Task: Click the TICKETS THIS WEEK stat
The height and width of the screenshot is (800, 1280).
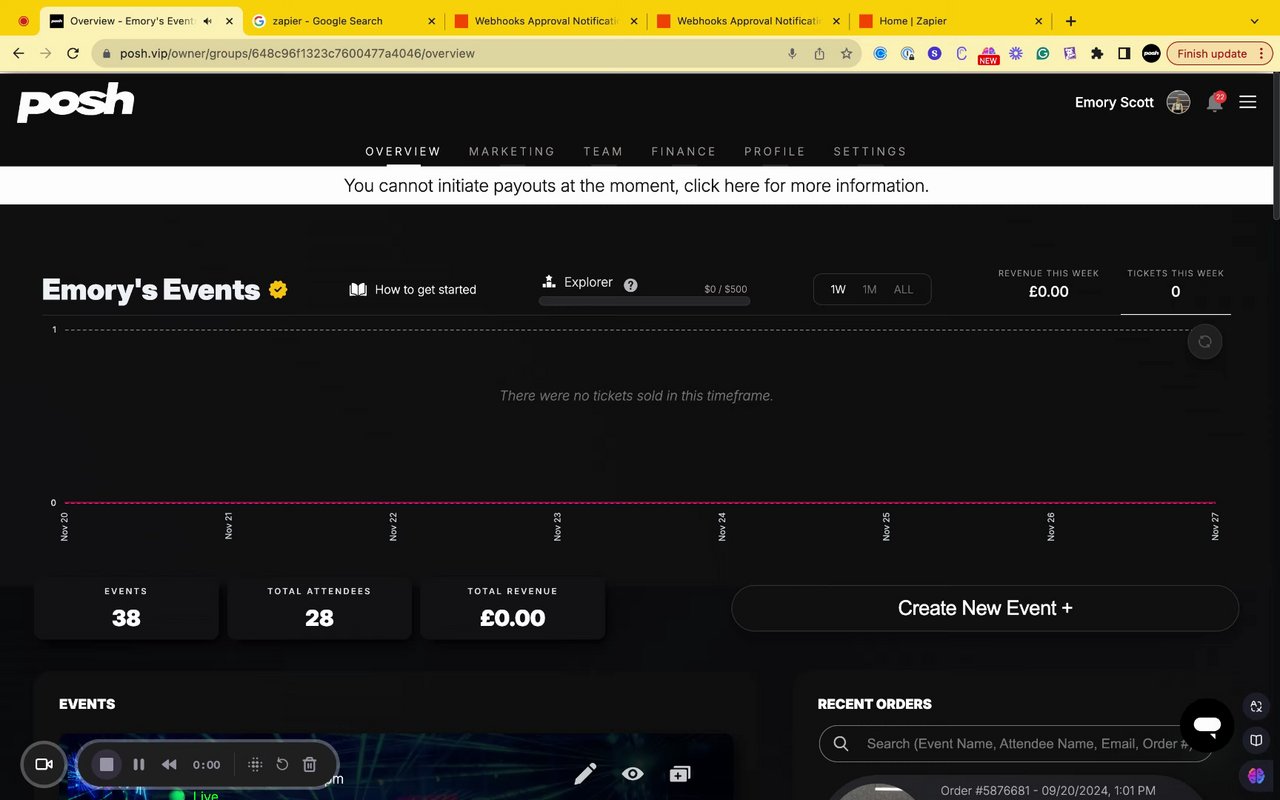Action: 1176,285
